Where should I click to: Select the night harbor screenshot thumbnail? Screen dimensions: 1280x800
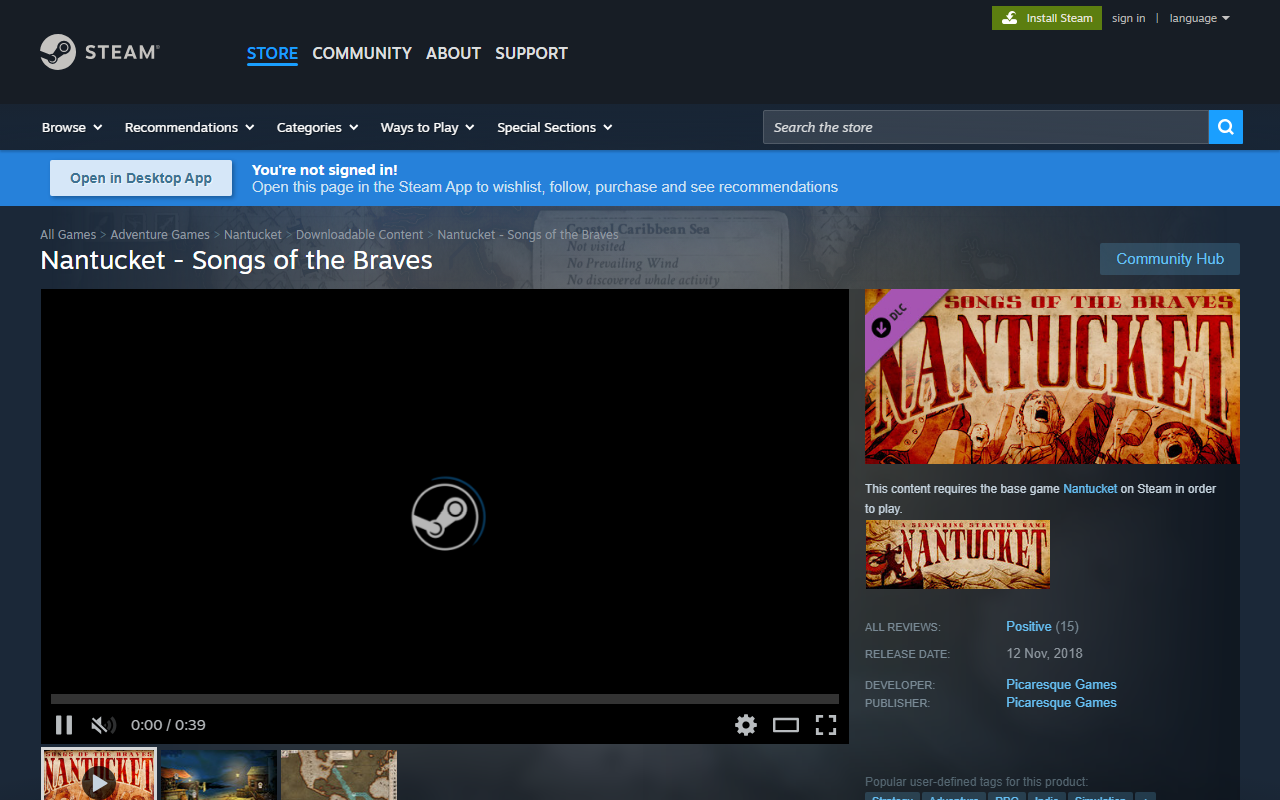pyautogui.click(x=219, y=775)
